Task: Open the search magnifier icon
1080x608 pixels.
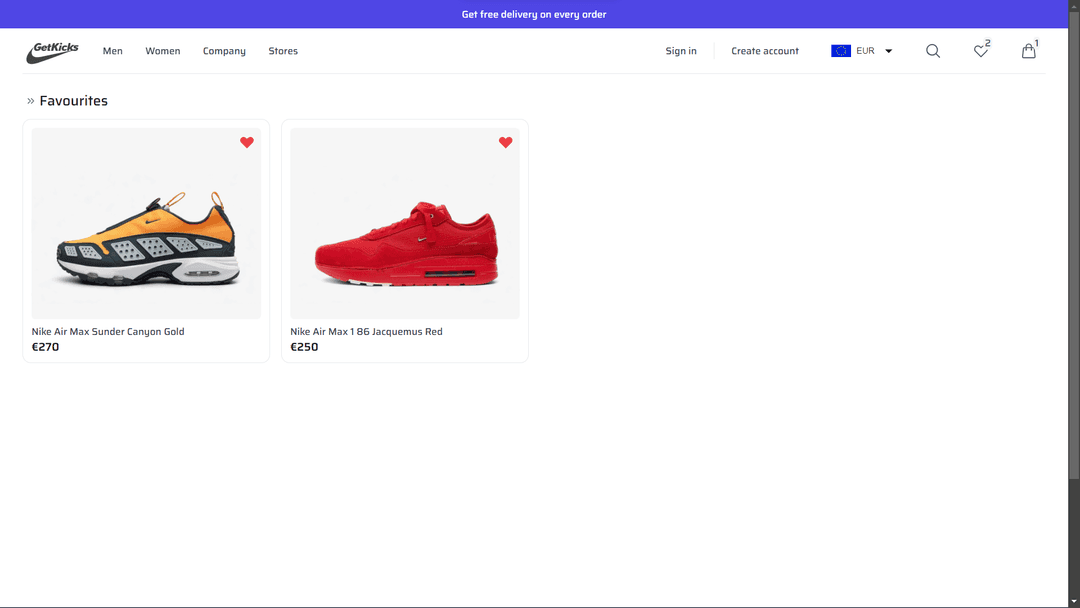Action: click(x=933, y=51)
